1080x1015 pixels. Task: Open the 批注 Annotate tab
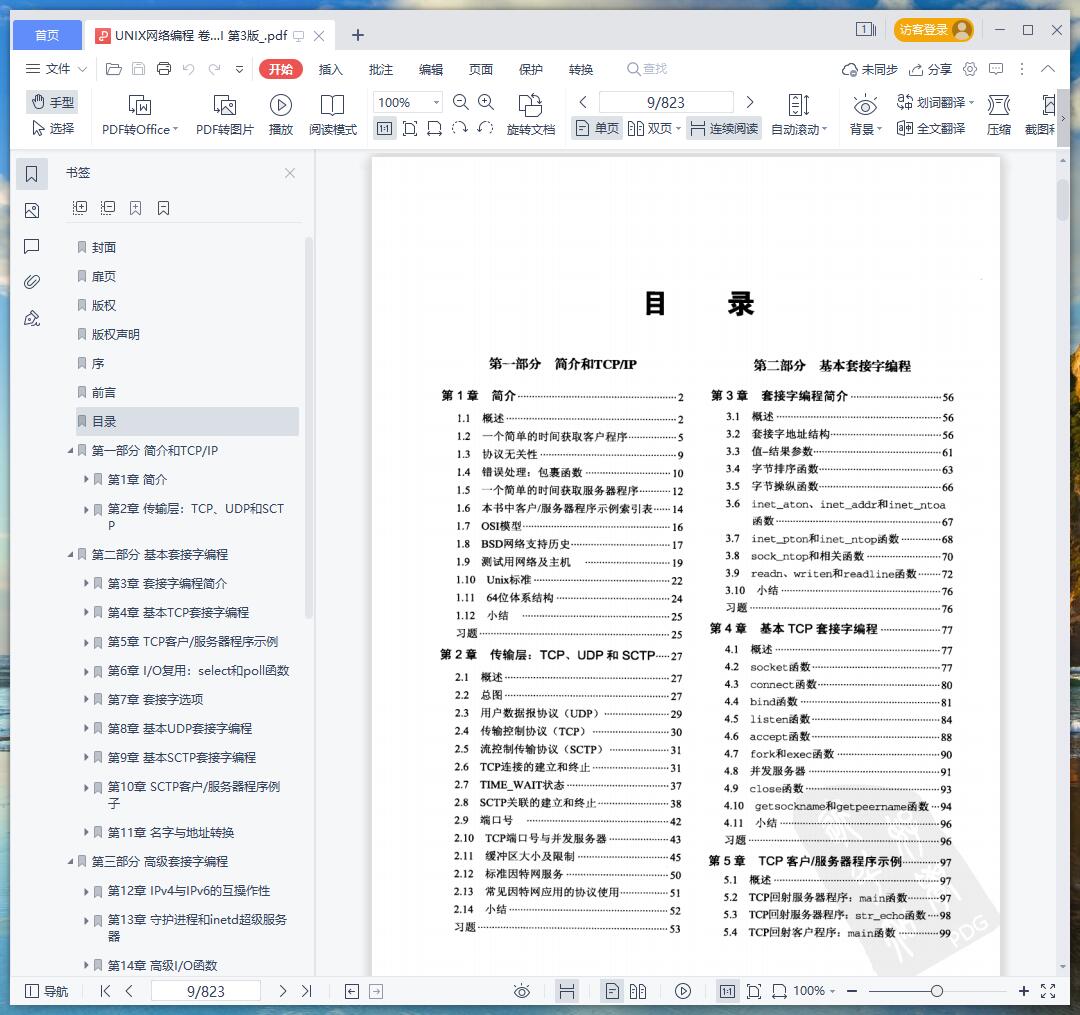[x=380, y=69]
